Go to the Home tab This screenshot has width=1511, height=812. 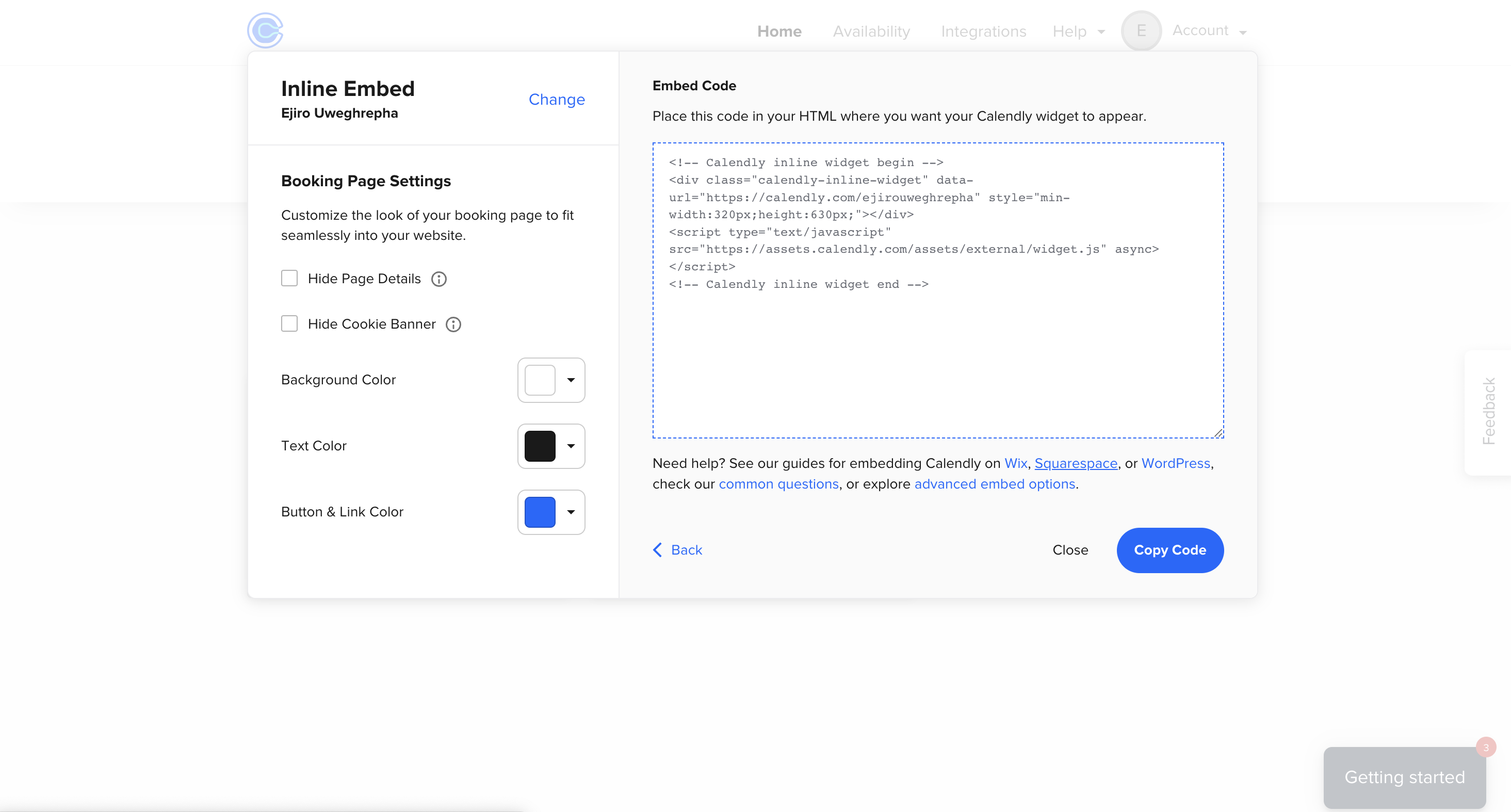click(x=779, y=31)
